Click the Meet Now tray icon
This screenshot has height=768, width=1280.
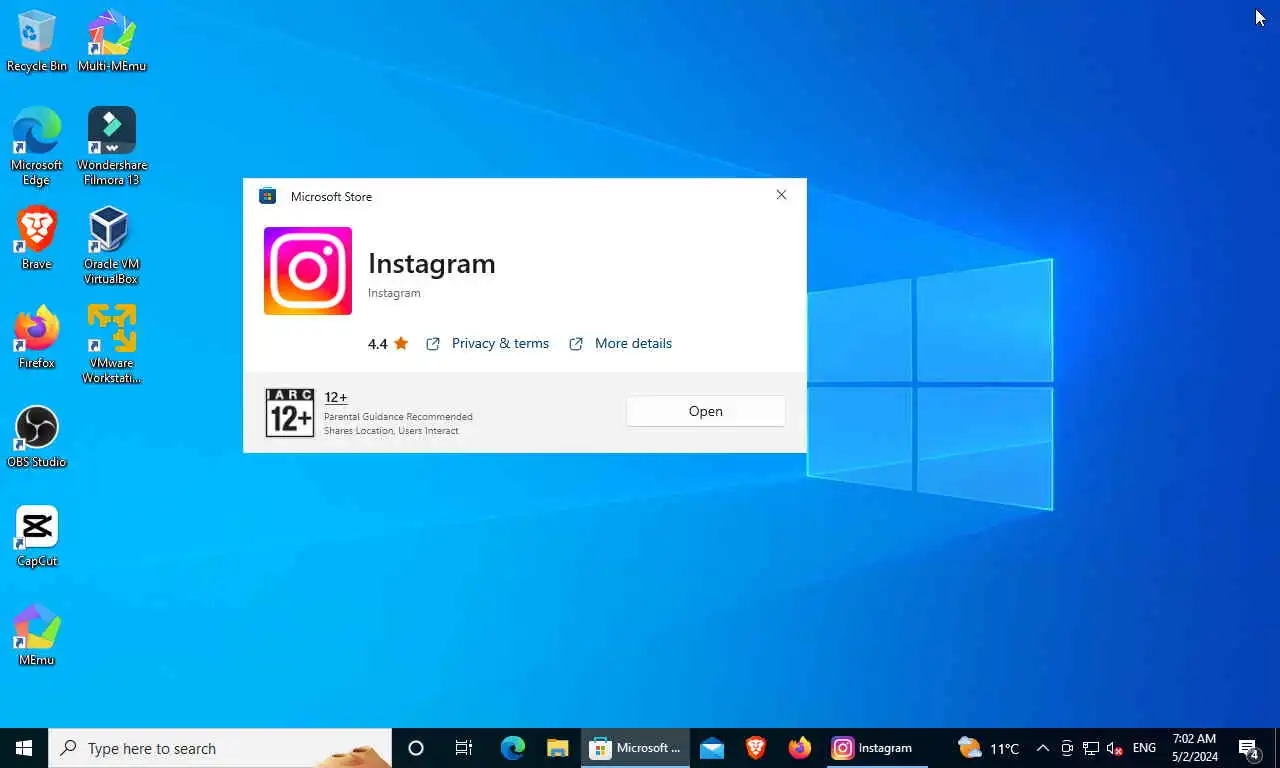pos(1067,748)
